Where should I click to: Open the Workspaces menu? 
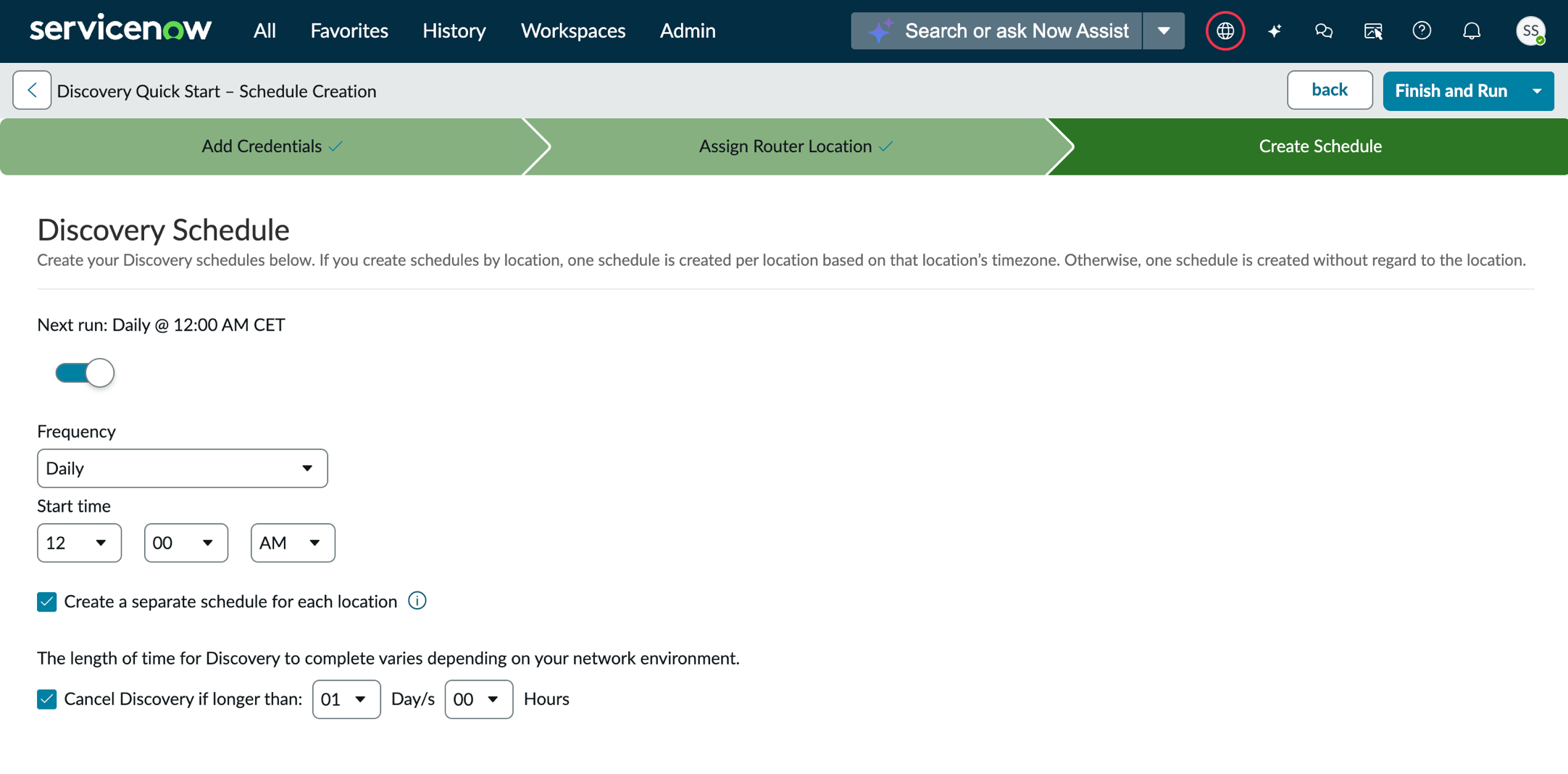(x=573, y=30)
